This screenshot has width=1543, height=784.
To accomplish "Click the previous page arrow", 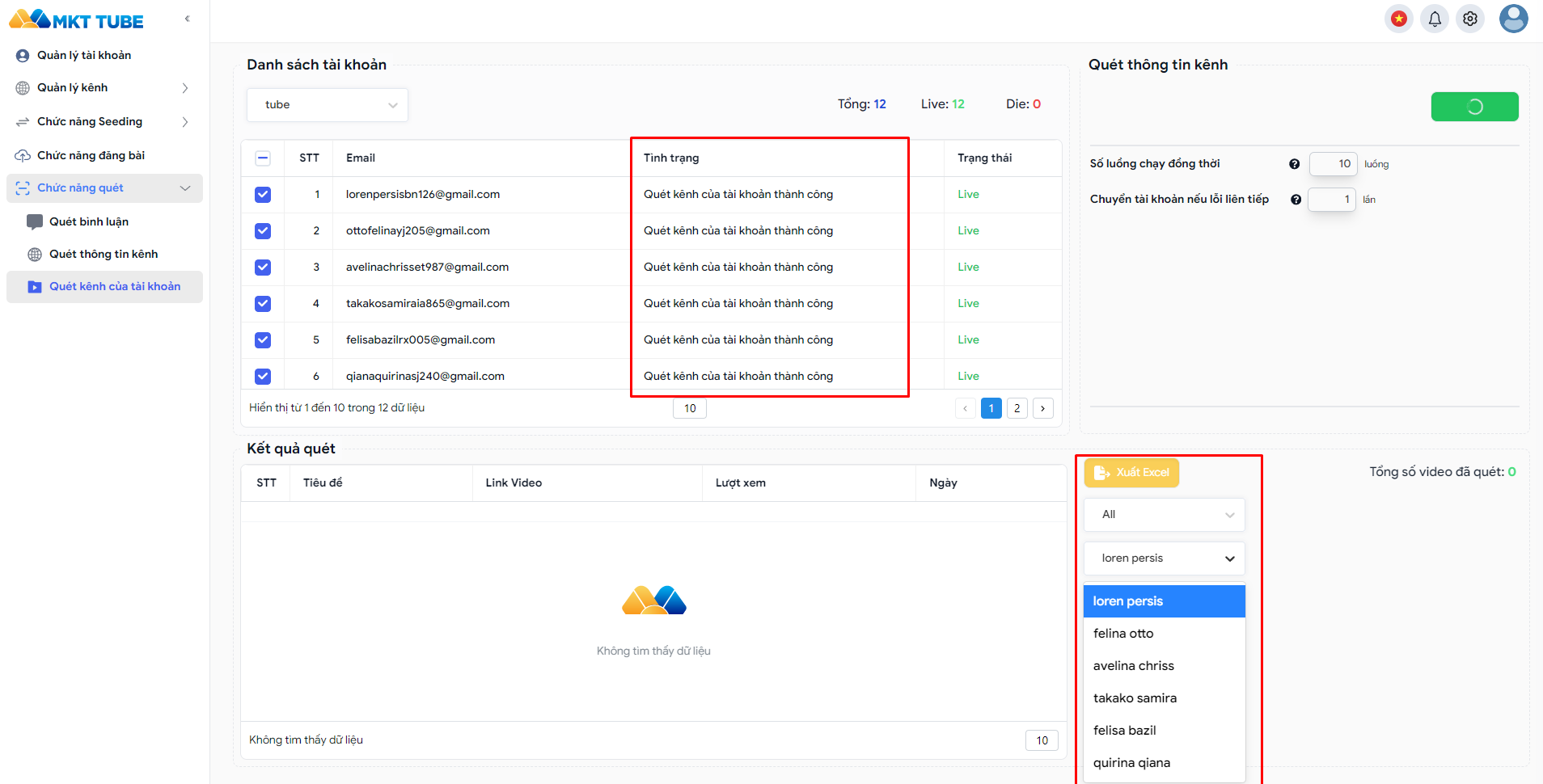I will tap(966, 409).
